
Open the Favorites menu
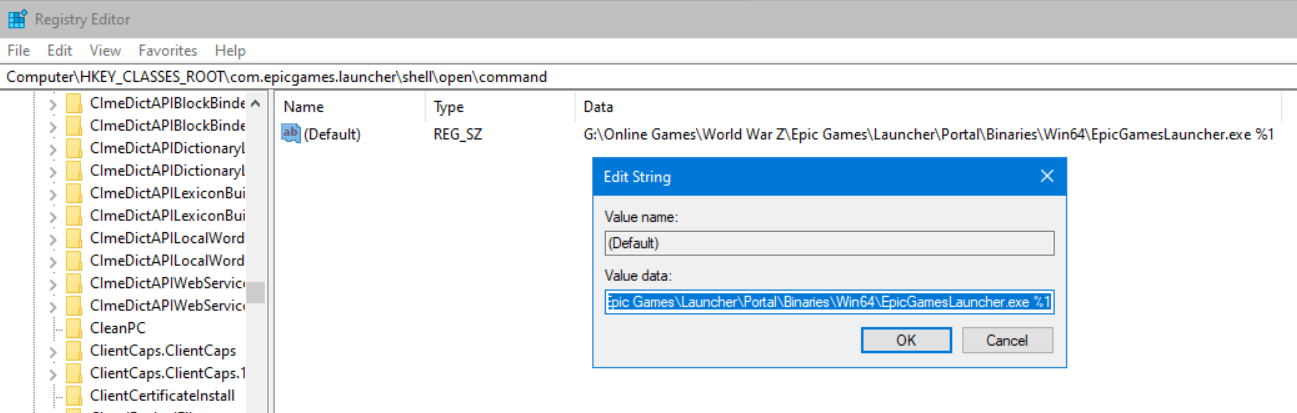[x=168, y=50]
